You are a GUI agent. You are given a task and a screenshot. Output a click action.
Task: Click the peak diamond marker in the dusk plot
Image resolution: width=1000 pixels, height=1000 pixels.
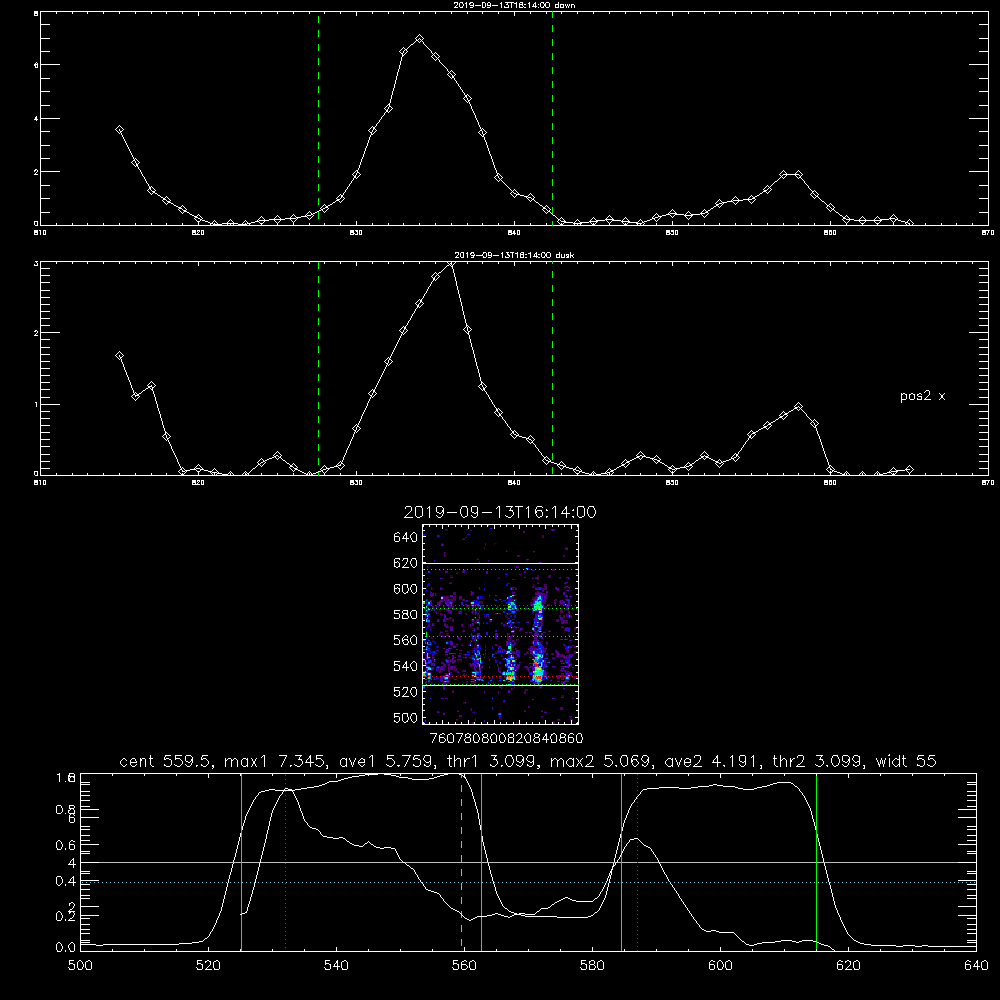pos(452,263)
